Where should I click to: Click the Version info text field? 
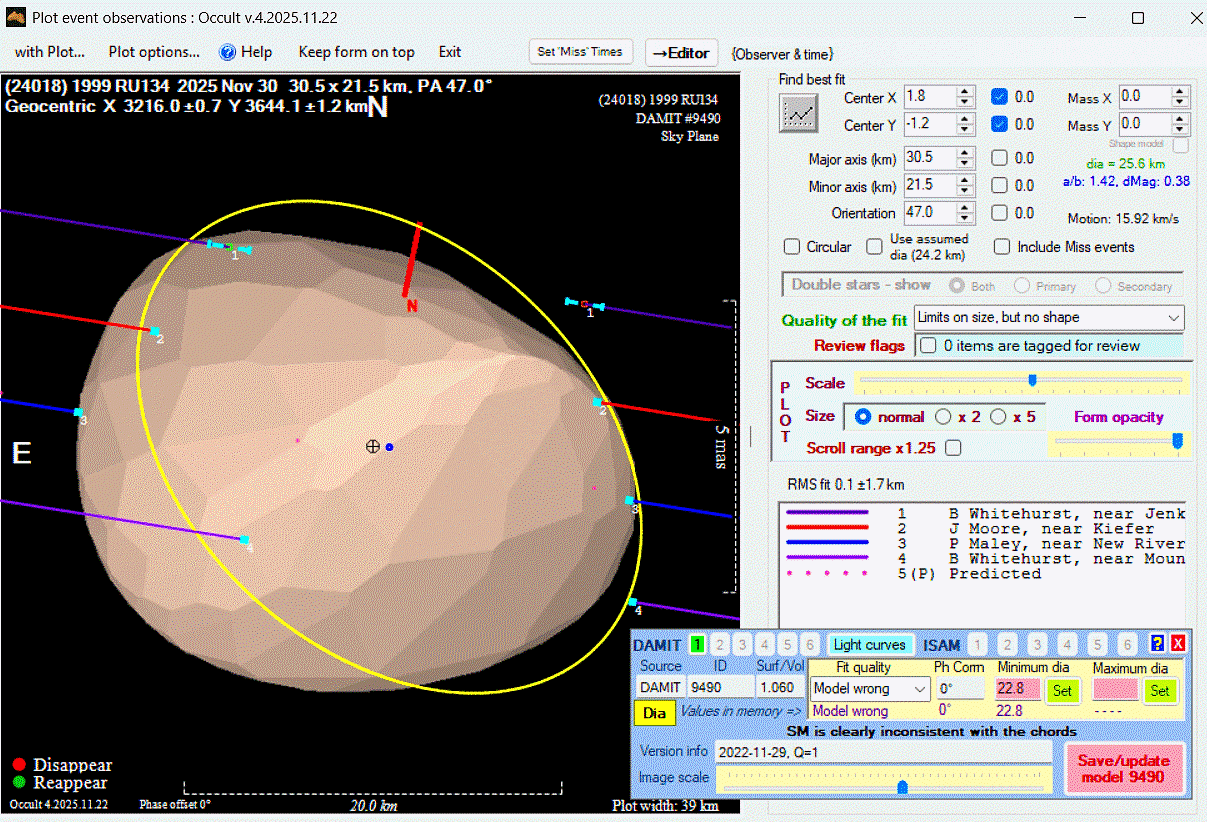click(883, 751)
